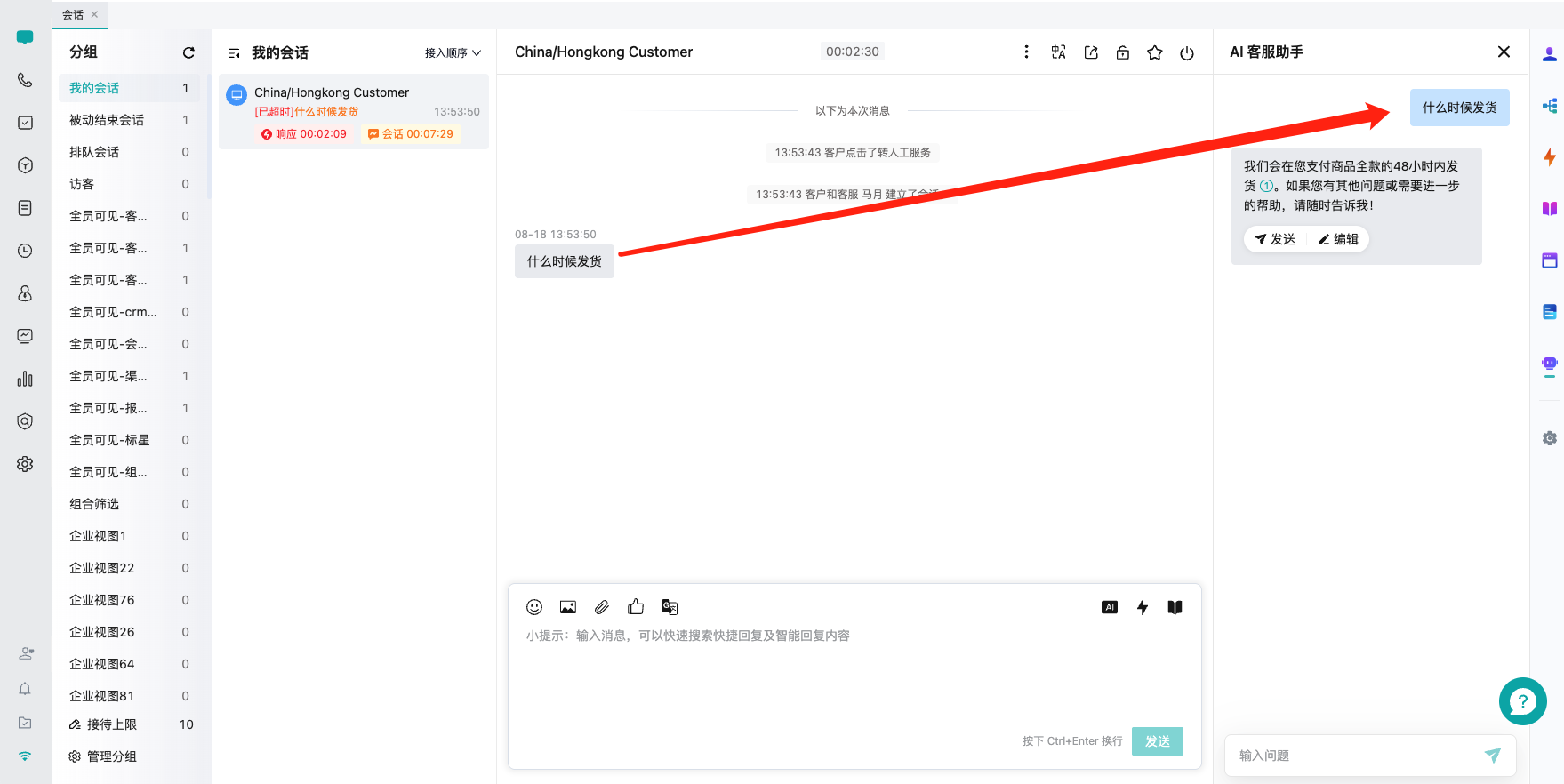Click the help question mark floating button
The height and width of the screenshot is (784, 1564).
1522,701
